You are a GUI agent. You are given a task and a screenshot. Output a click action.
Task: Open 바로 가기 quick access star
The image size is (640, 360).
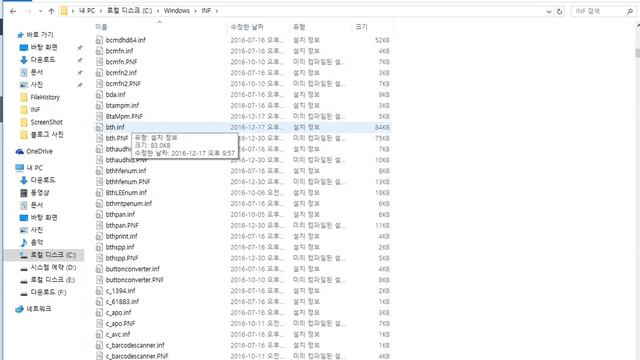click(20, 35)
